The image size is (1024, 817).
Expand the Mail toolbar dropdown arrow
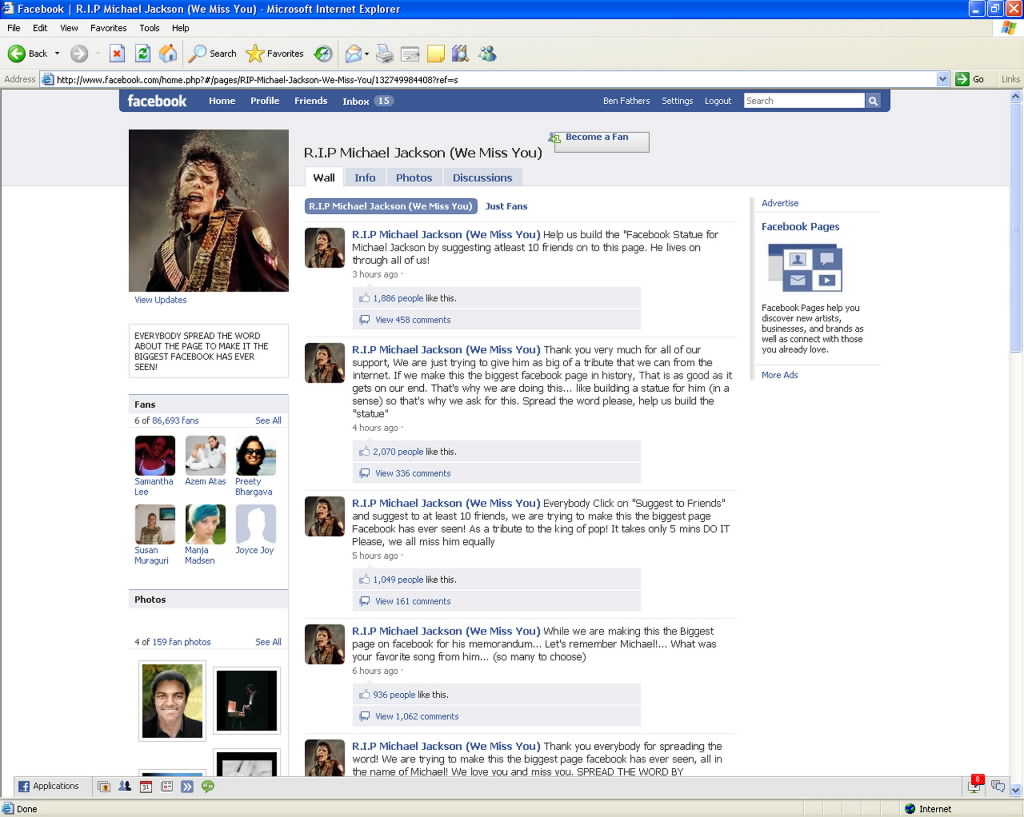pyautogui.click(x=367, y=53)
